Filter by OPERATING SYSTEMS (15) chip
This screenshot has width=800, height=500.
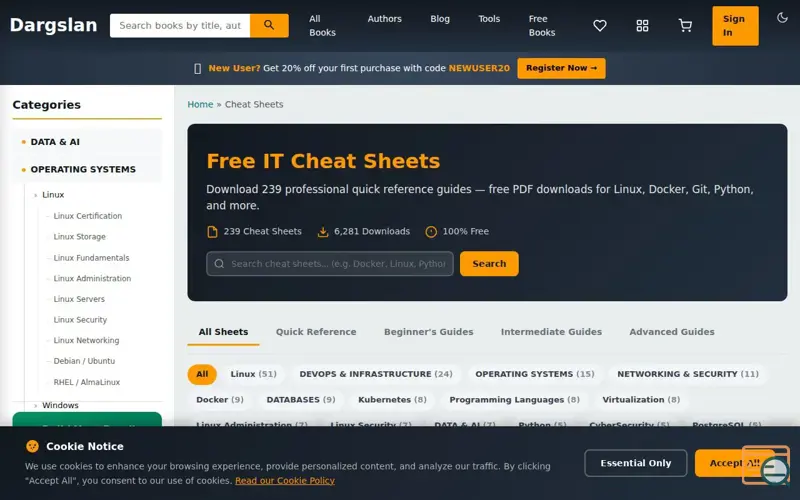tap(535, 374)
